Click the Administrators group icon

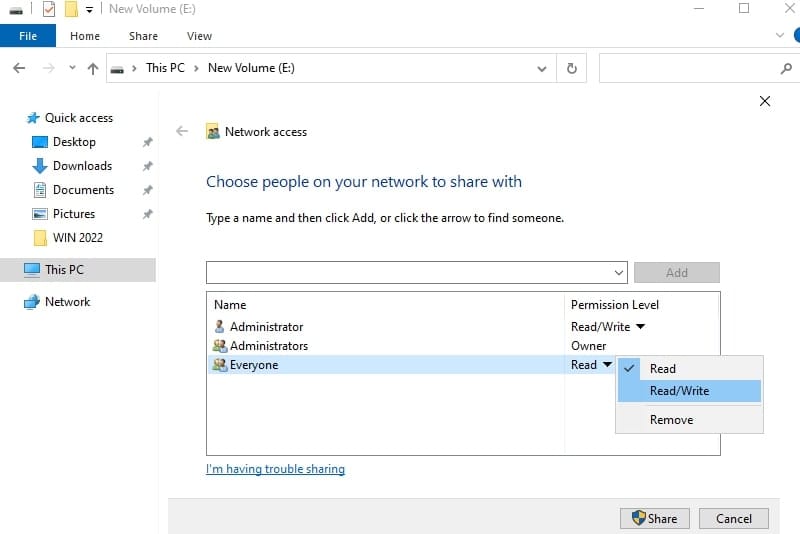tap(220, 346)
